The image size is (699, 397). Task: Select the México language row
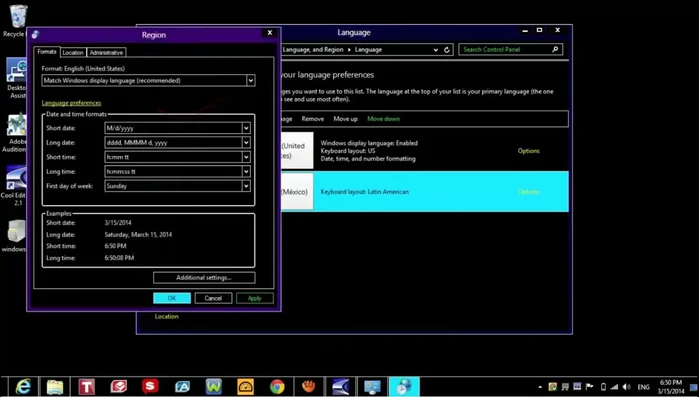click(x=425, y=192)
